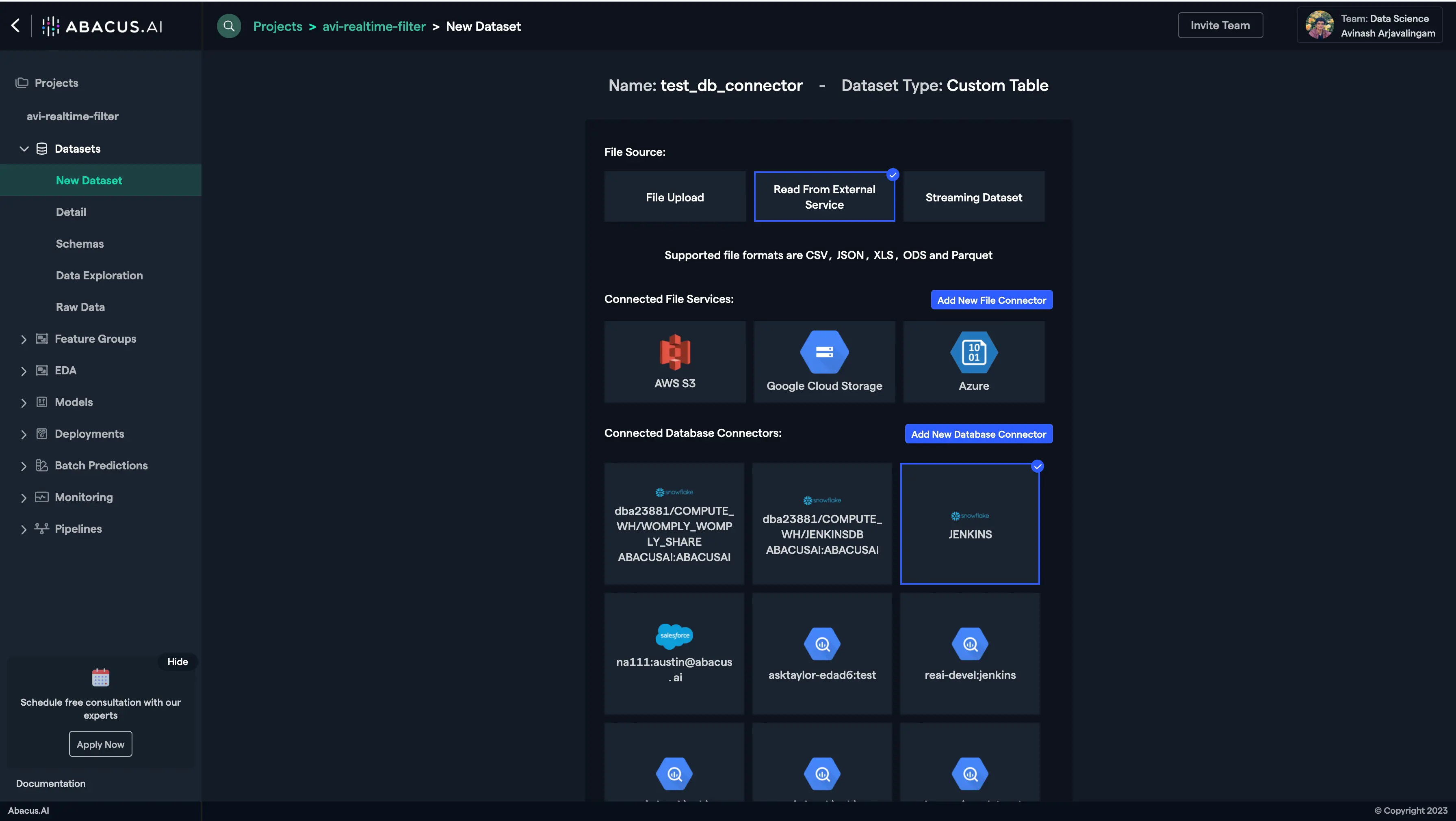Go to avi-realtime-filter breadcrumb link
The image size is (1456, 821).
(x=374, y=26)
